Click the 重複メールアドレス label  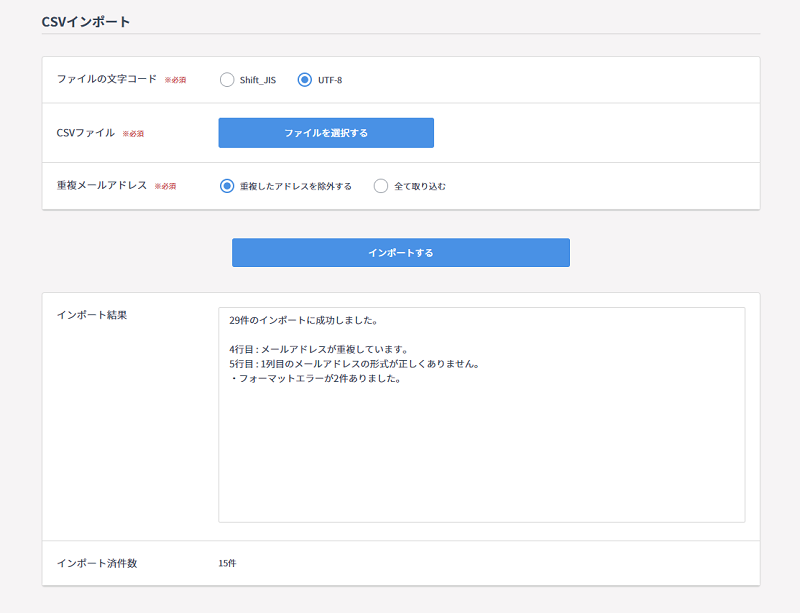pos(102,185)
